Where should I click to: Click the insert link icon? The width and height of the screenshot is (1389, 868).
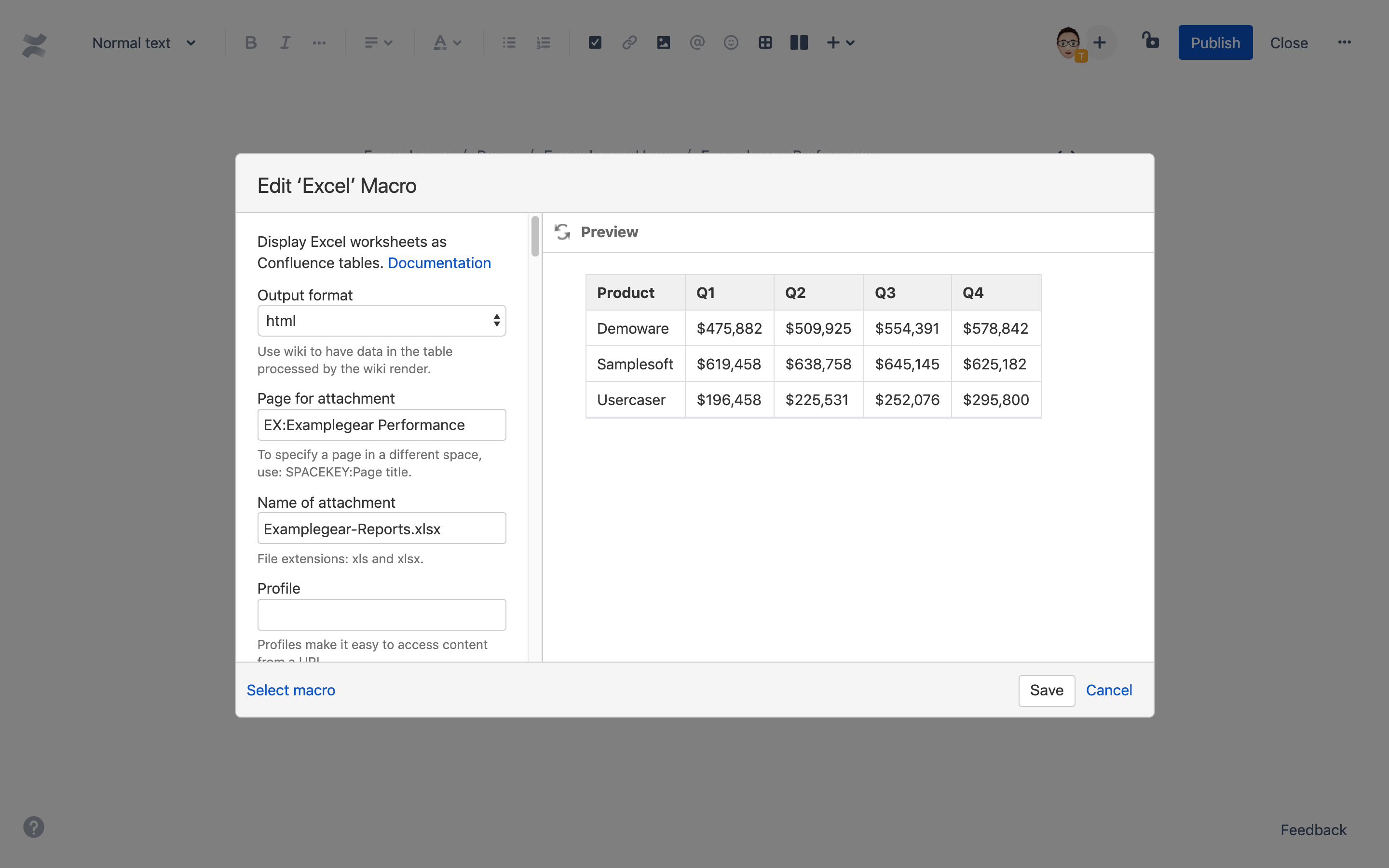click(x=628, y=42)
